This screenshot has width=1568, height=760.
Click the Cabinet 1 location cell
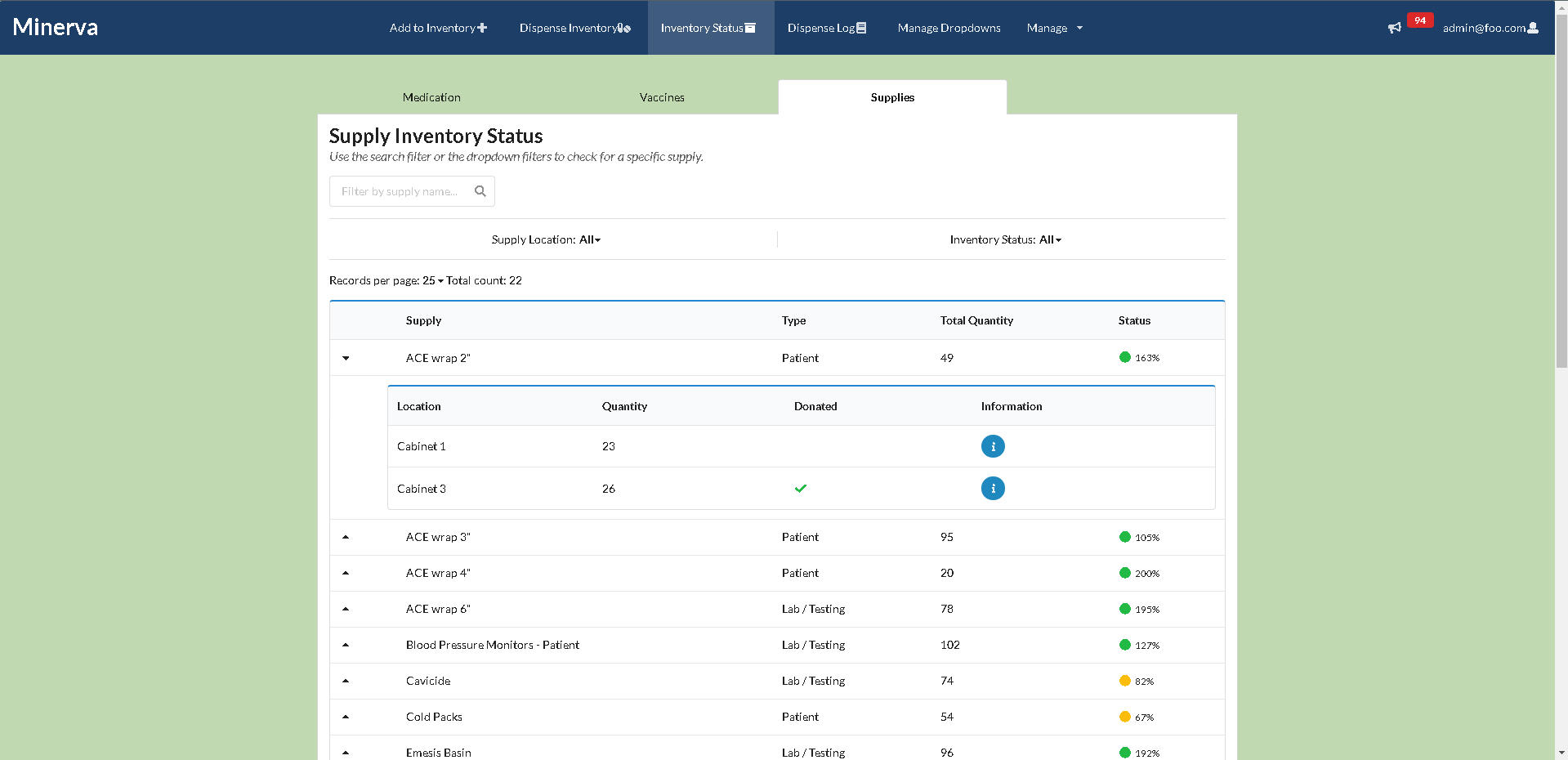421,446
